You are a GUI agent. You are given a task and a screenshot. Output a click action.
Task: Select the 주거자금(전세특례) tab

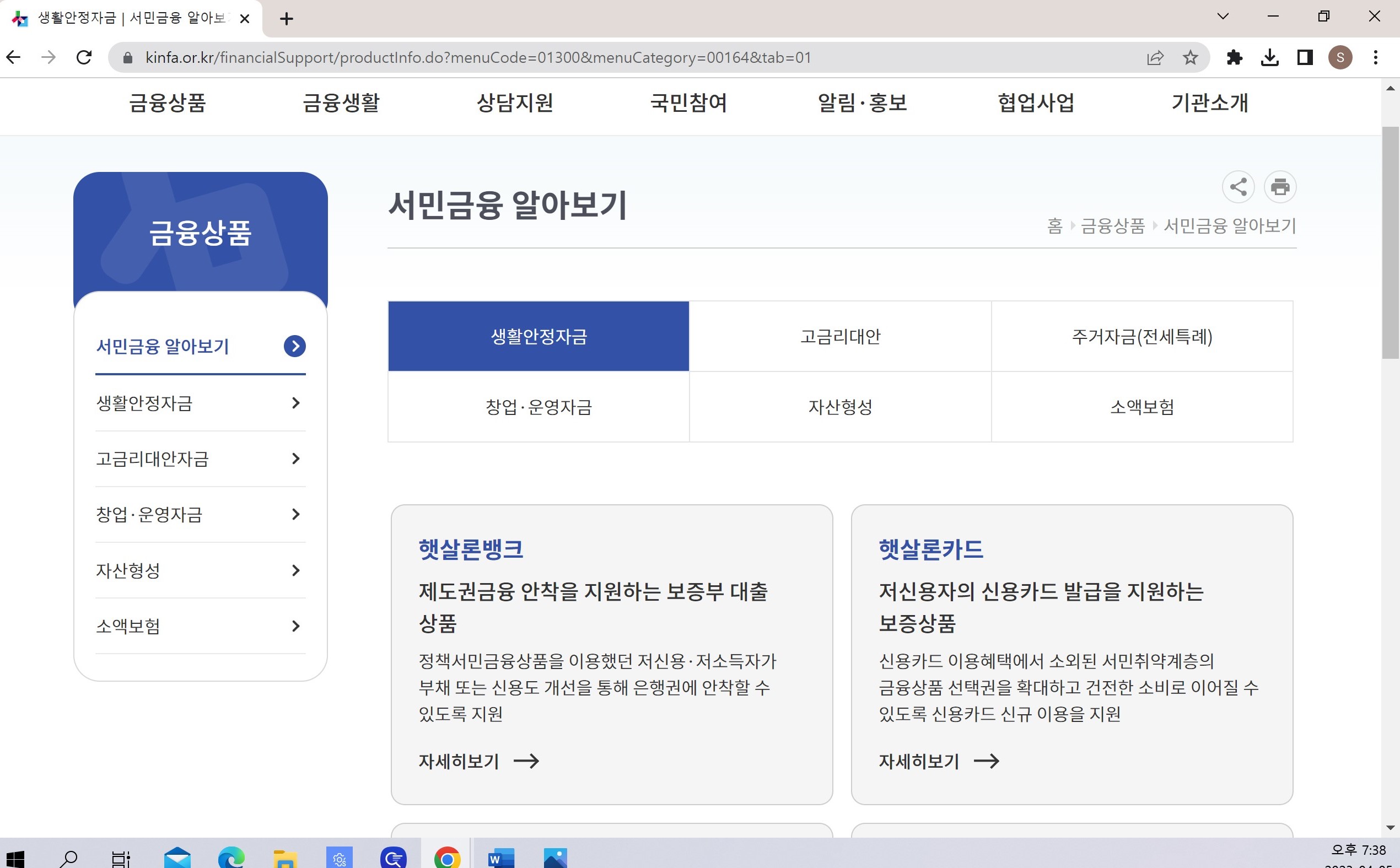pos(1141,336)
